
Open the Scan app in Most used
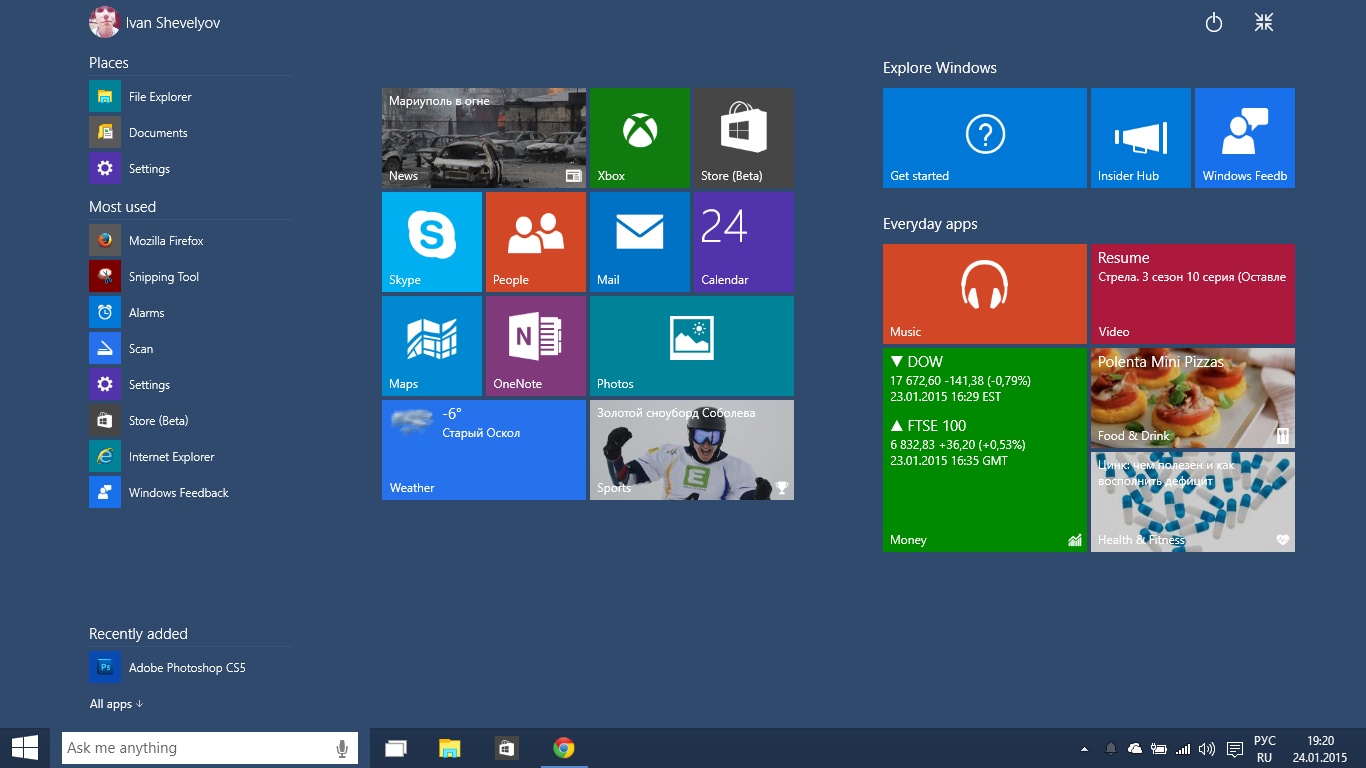coord(191,349)
